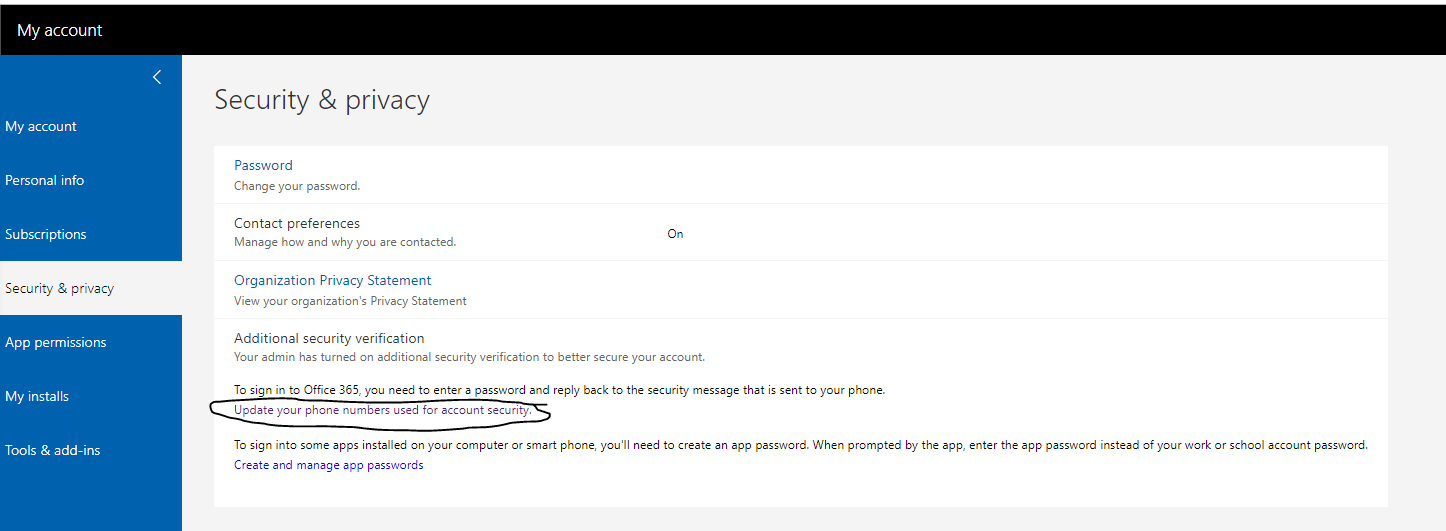Click 'Change your password.' description text
This screenshot has width=1446, height=531.
point(297,186)
